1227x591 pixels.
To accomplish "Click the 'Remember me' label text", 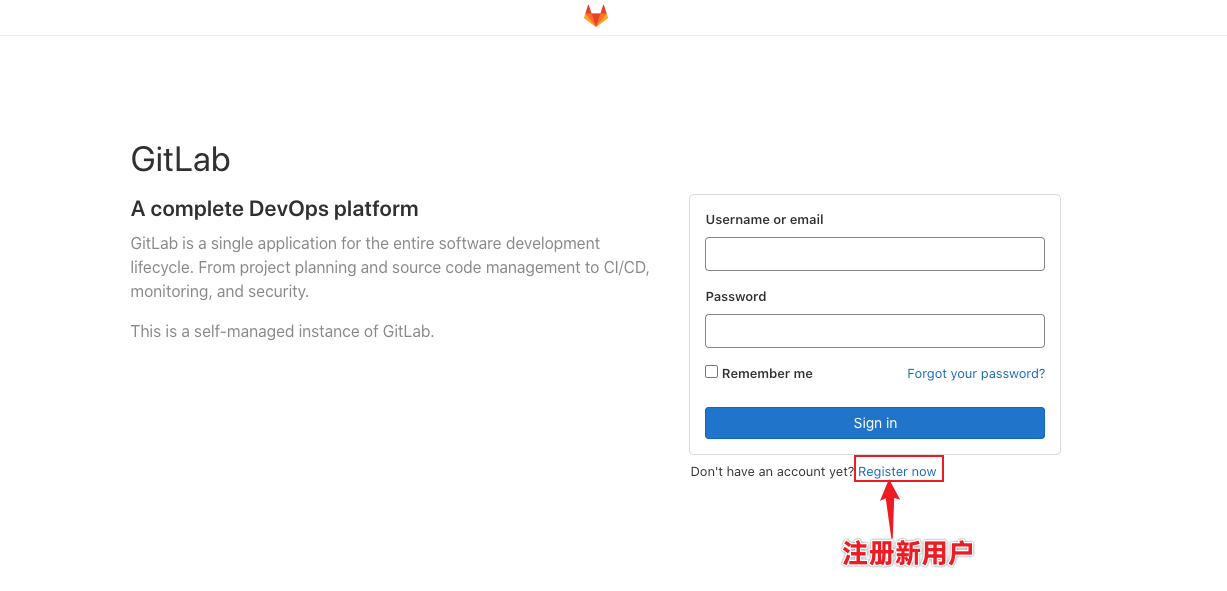I will click(767, 373).
